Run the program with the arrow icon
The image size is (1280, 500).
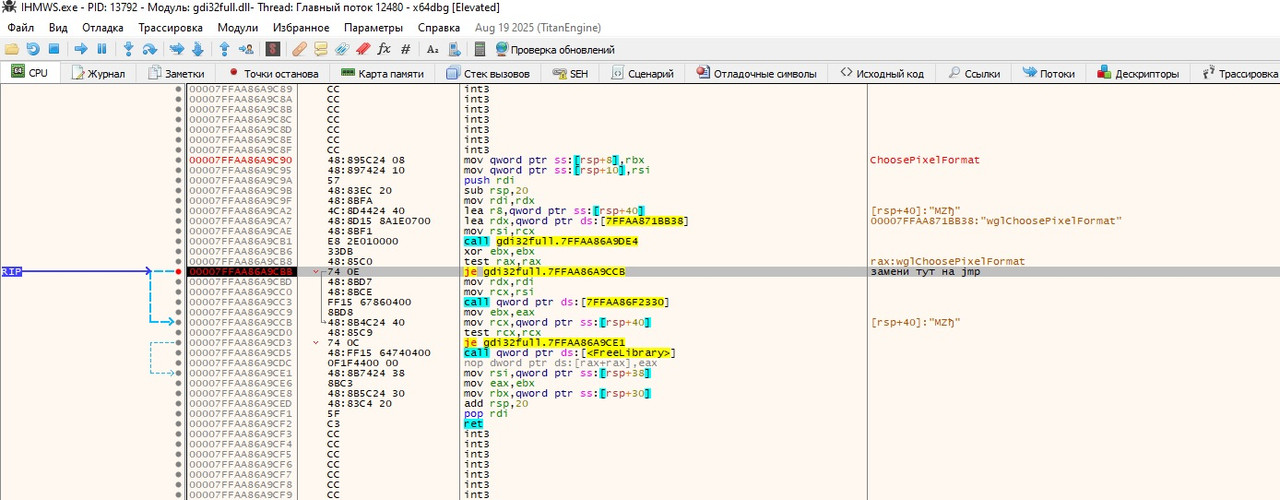point(81,49)
